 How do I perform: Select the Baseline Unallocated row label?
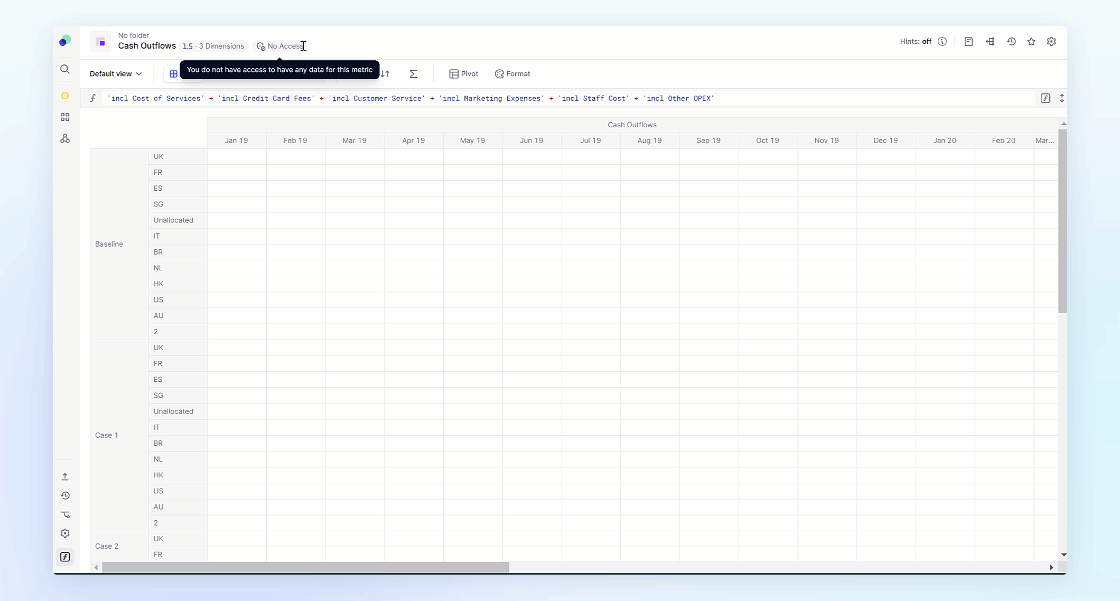click(x=178, y=220)
